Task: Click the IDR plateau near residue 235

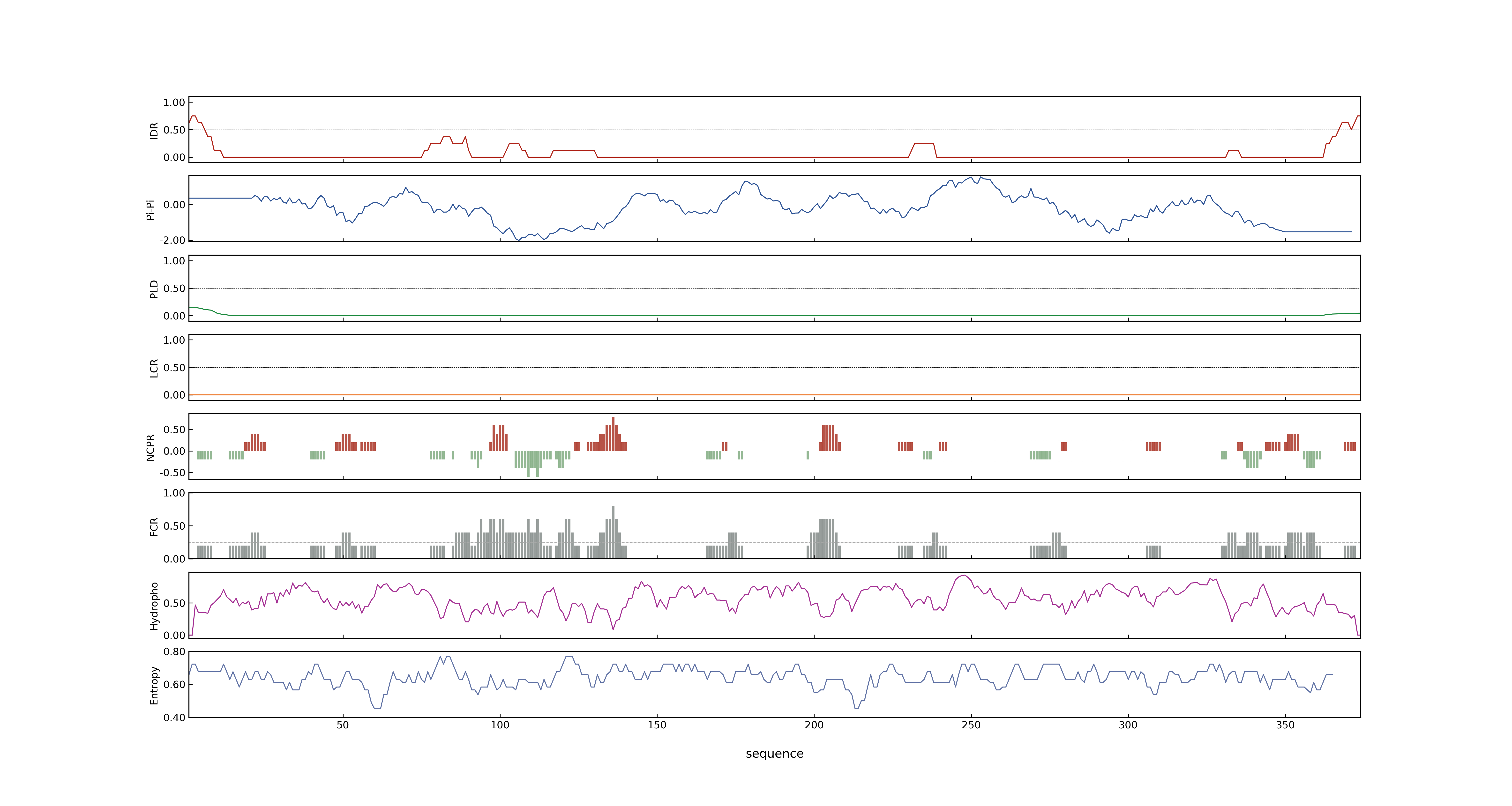Action: (924, 143)
